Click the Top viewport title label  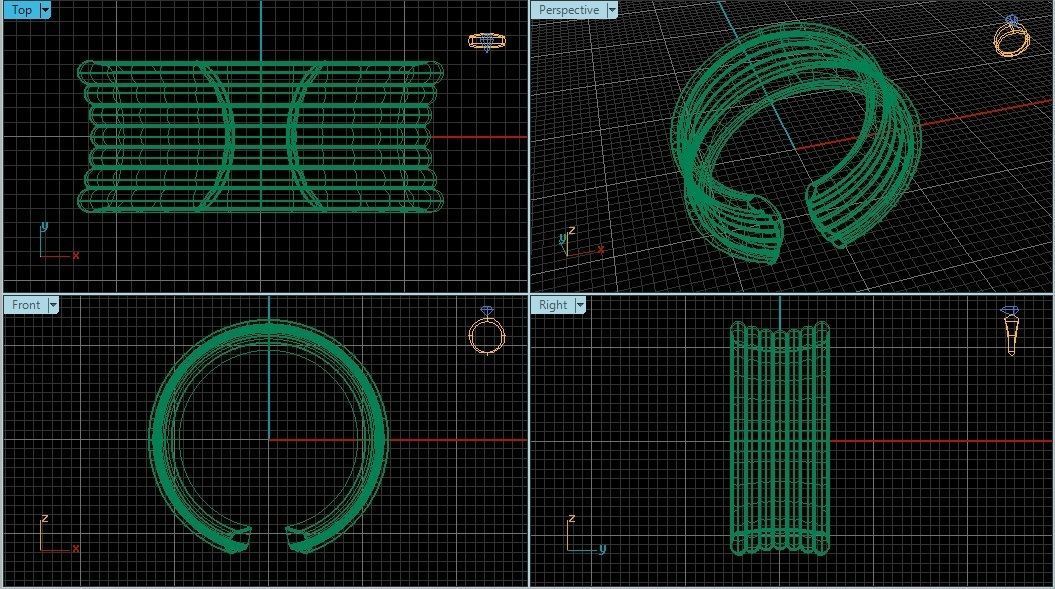pos(22,10)
